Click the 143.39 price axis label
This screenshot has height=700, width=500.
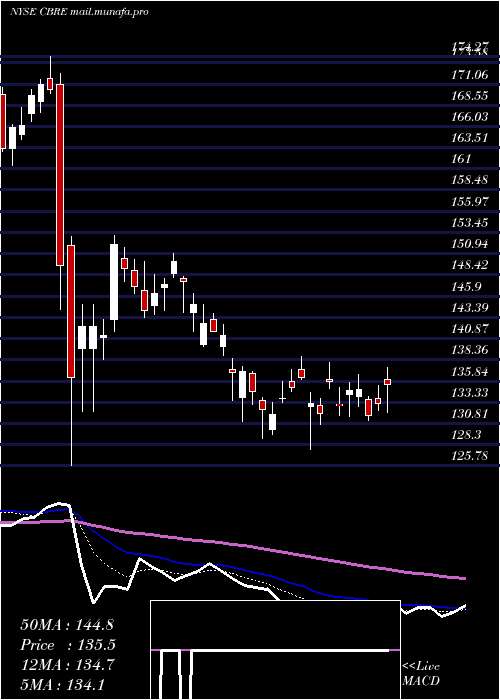[x=470, y=308]
